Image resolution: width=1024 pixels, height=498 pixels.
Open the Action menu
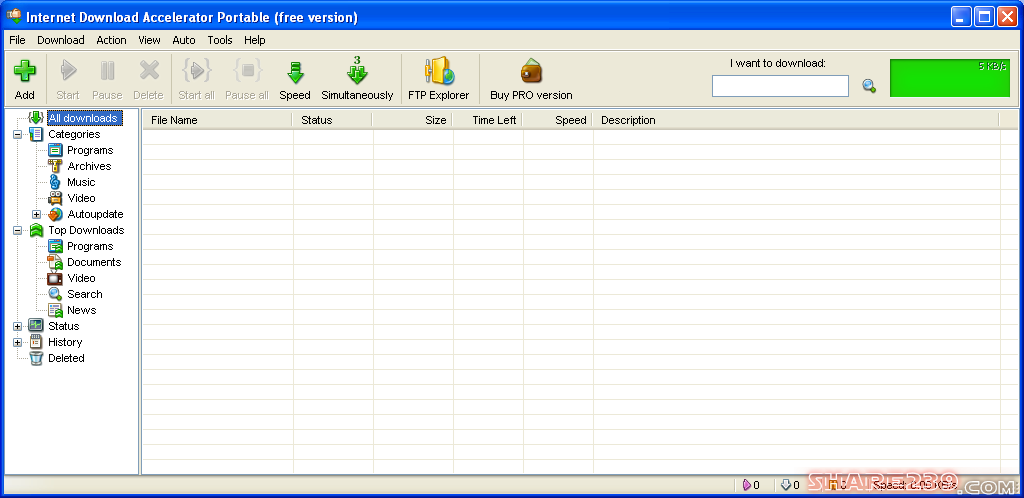pyautogui.click(x=112, y=40)
